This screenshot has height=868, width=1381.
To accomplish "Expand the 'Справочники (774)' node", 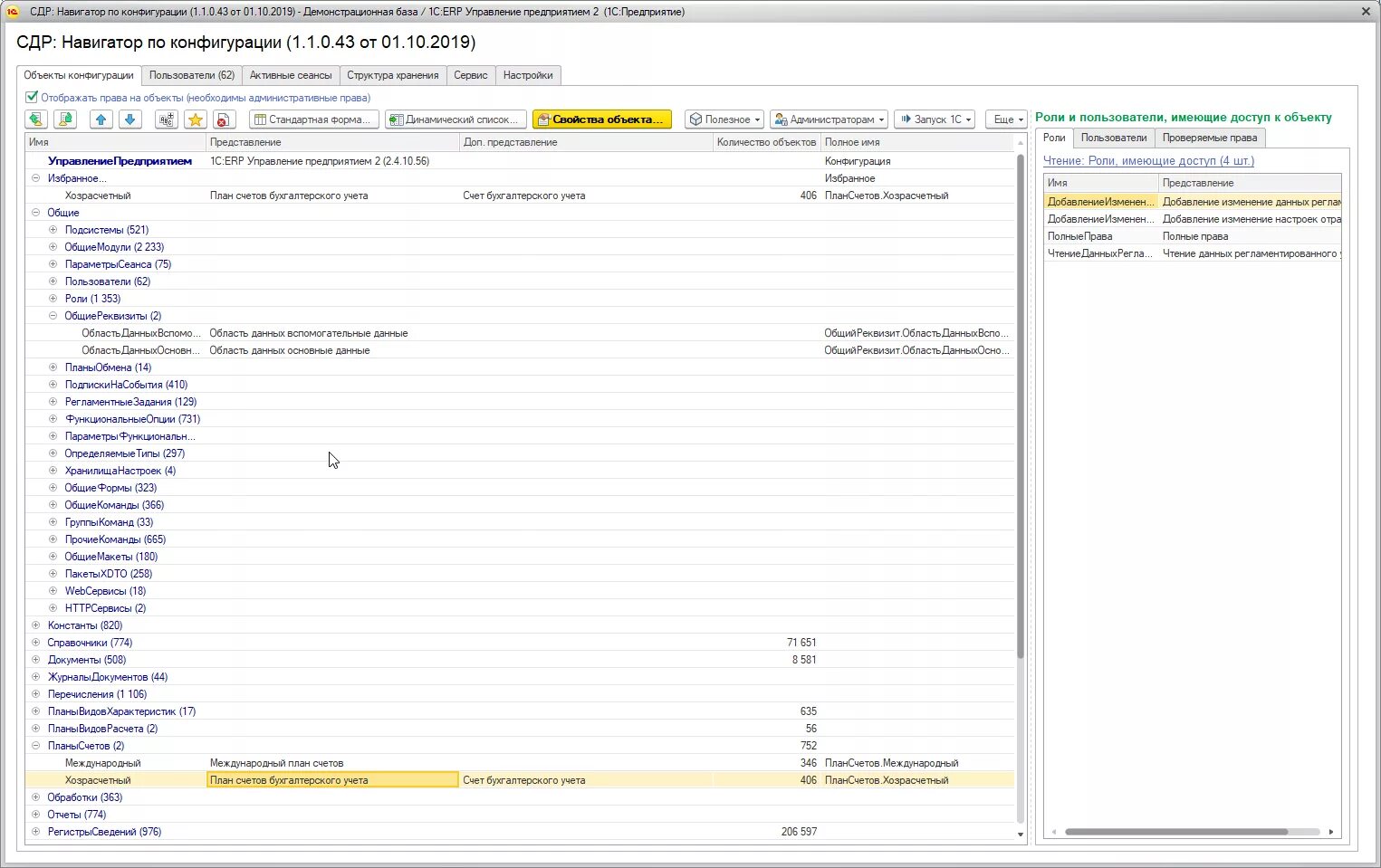I will (x=36, y=643).
